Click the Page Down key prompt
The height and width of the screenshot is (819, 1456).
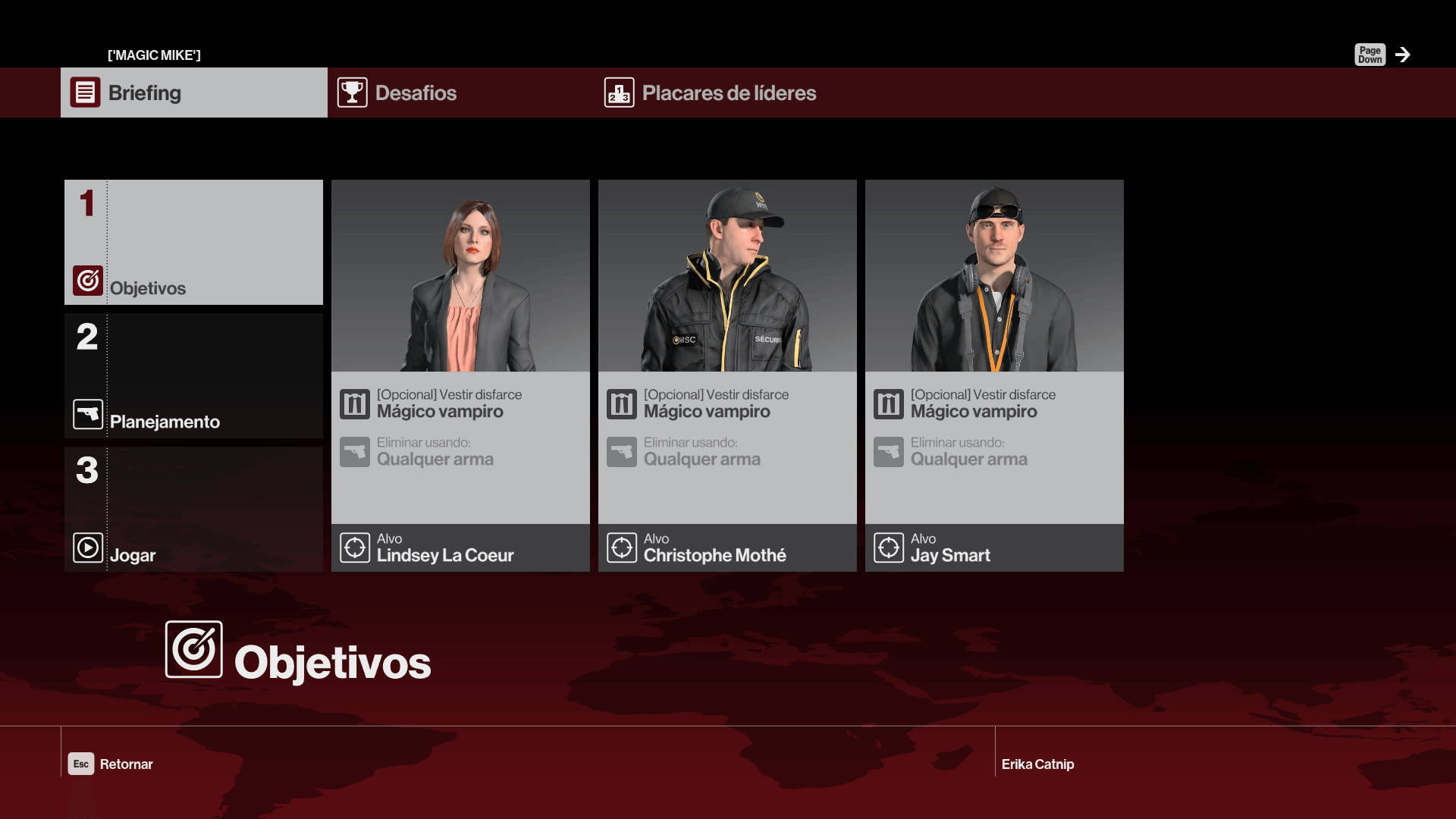1370,55
